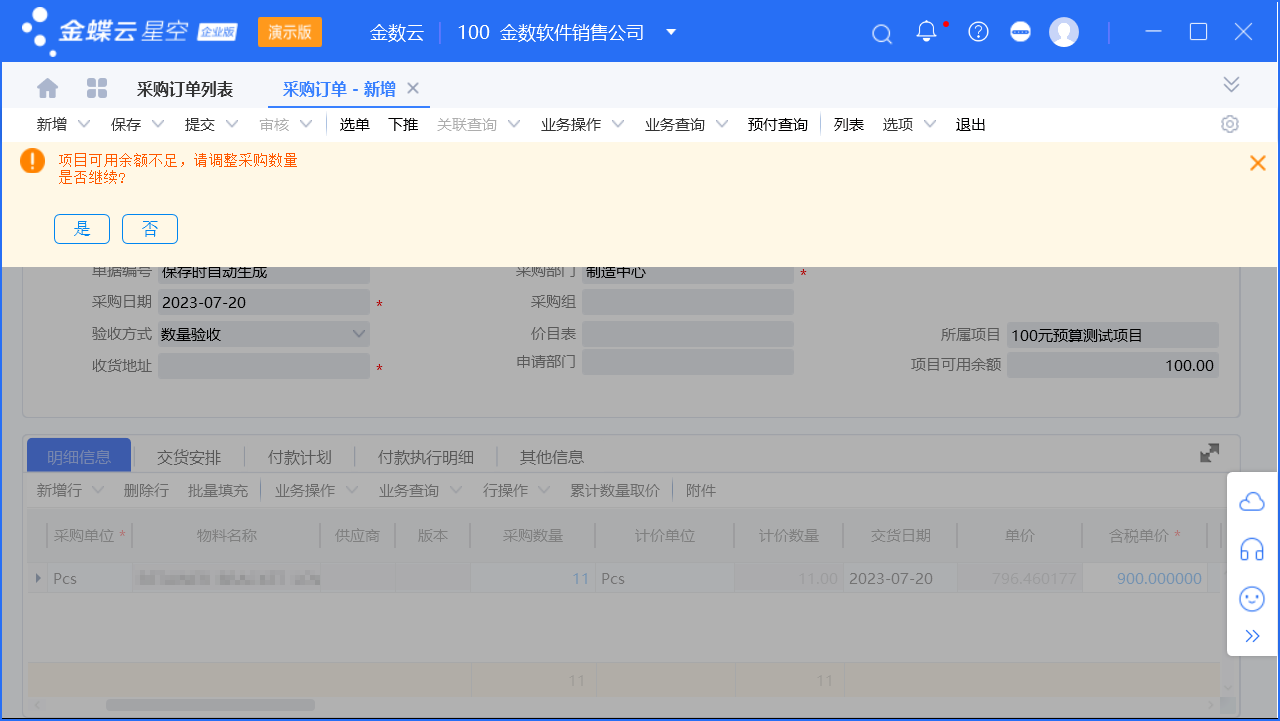The image size is (1280, 721).
Task: Expand the 保存 dropdown arrow
Action: (158, 124)
